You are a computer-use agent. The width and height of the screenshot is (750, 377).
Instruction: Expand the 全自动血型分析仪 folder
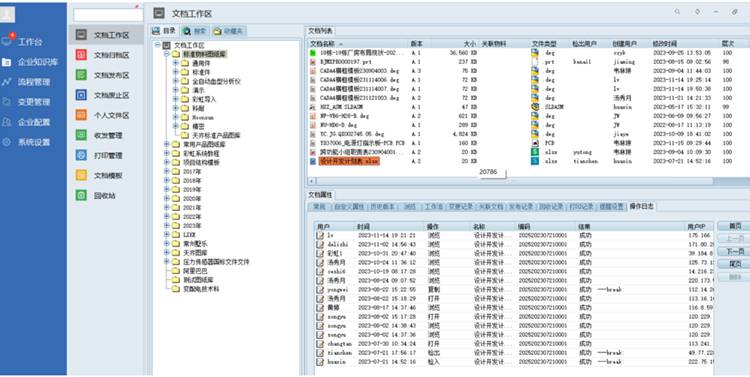click(176, 81)
